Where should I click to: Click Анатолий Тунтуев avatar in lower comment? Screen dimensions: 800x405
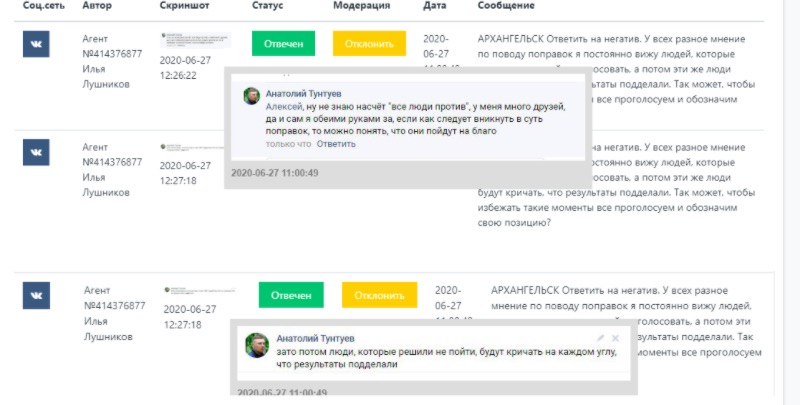[x=256, y=345]
